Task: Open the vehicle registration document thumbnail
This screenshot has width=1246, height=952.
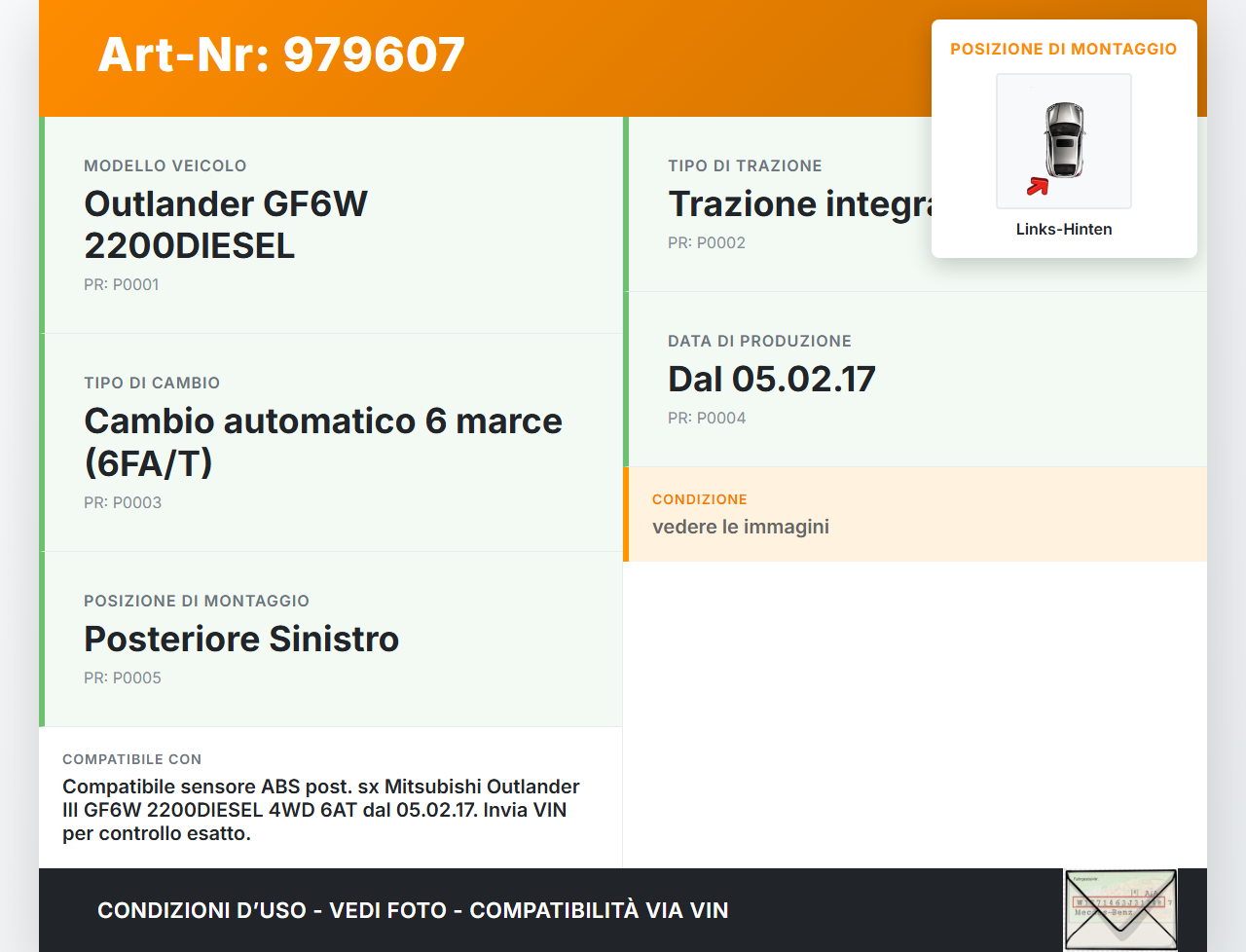Action: coord(1120,908)
